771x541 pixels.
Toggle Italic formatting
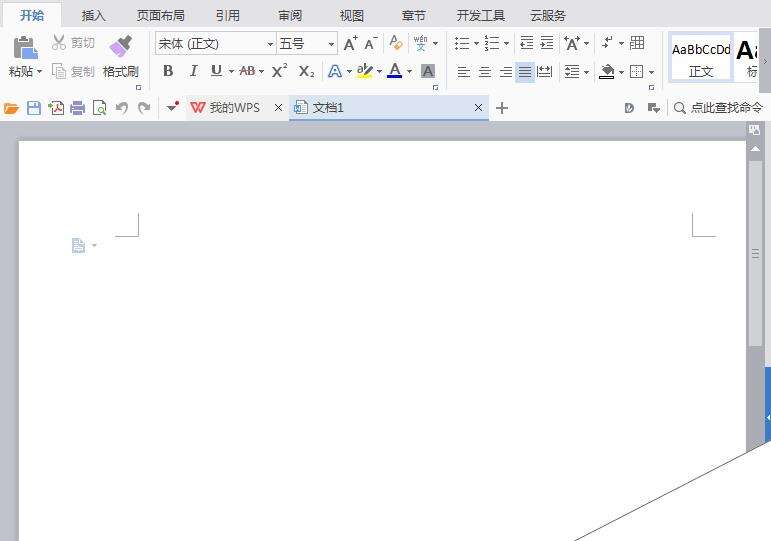pos(193,71)
